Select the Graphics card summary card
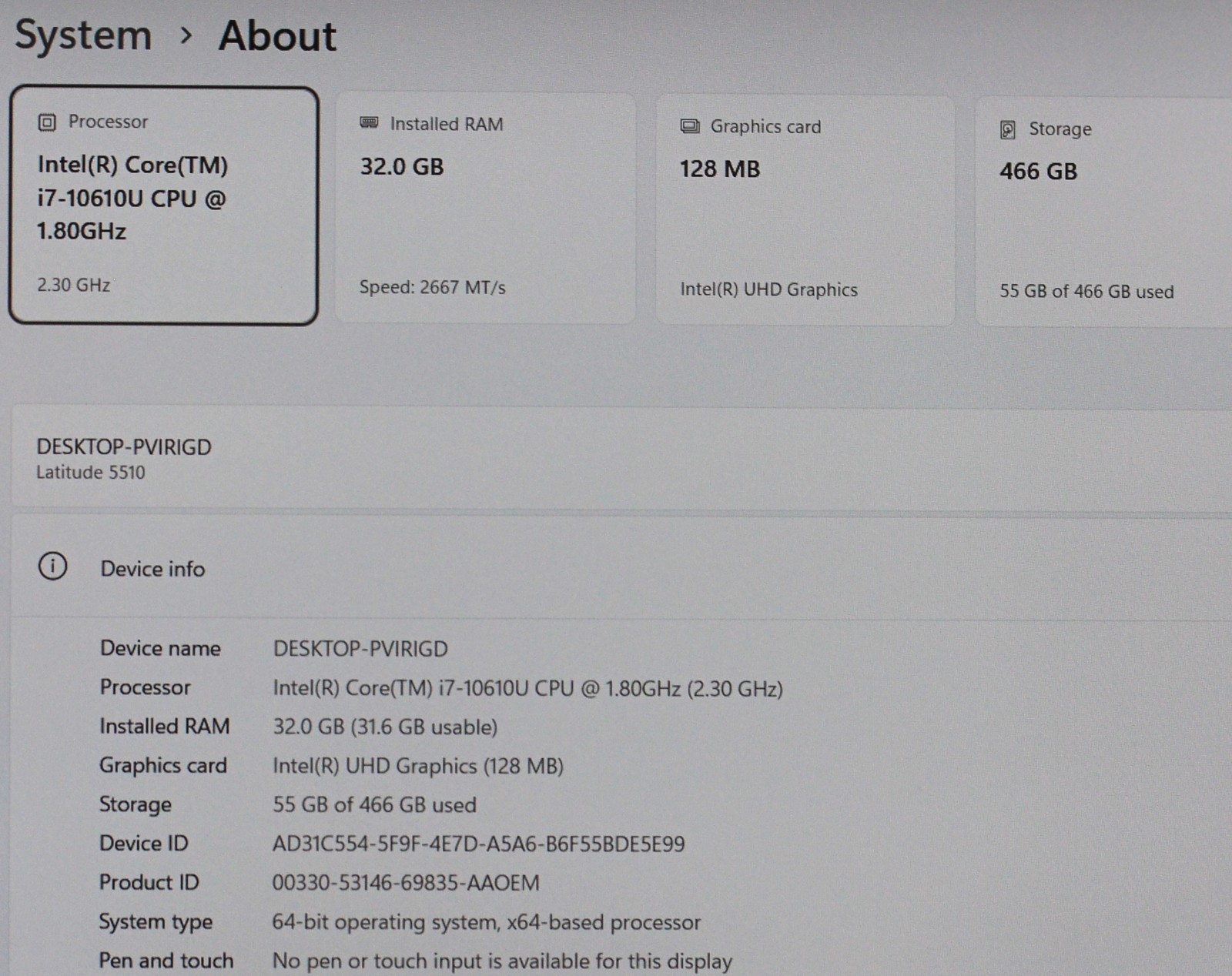This screenshot has height=976, width=1232. 805,209
